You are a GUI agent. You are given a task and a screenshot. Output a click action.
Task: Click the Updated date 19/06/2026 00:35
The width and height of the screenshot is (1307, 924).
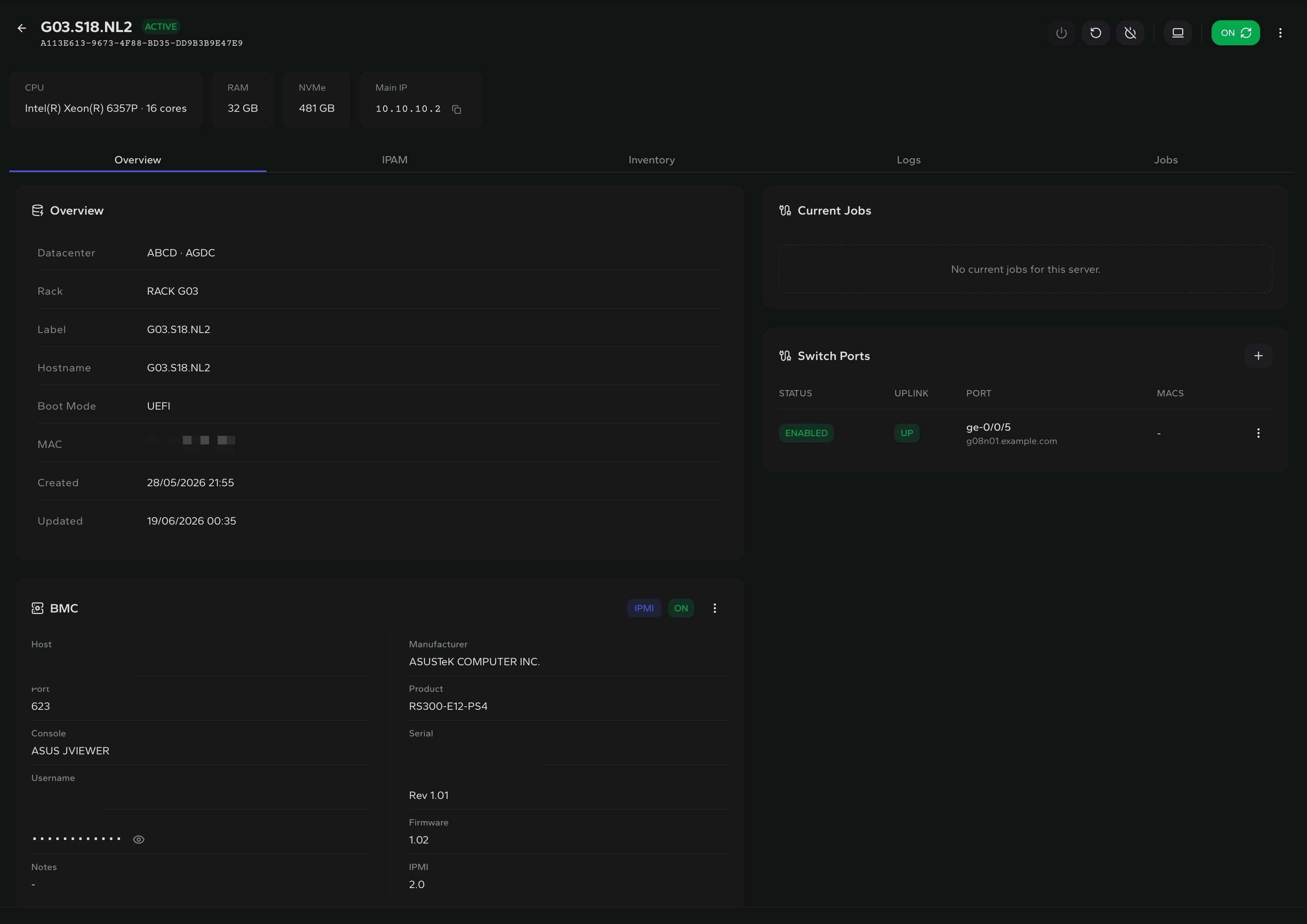[191, 521]
